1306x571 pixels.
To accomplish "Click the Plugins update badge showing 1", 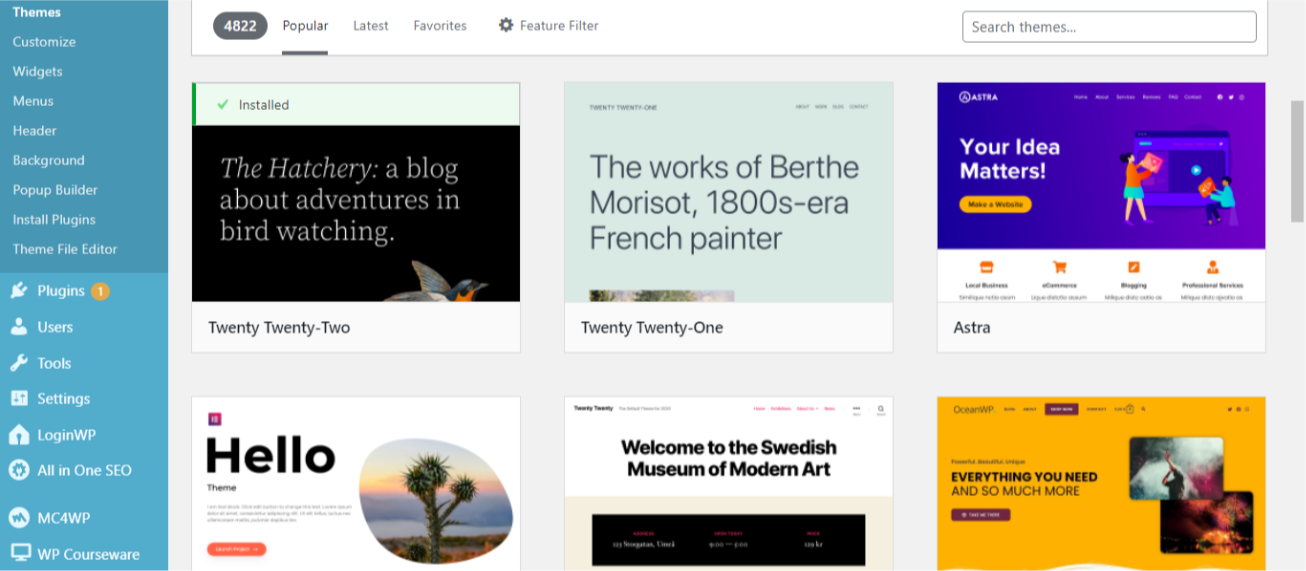I will point(100,291).
